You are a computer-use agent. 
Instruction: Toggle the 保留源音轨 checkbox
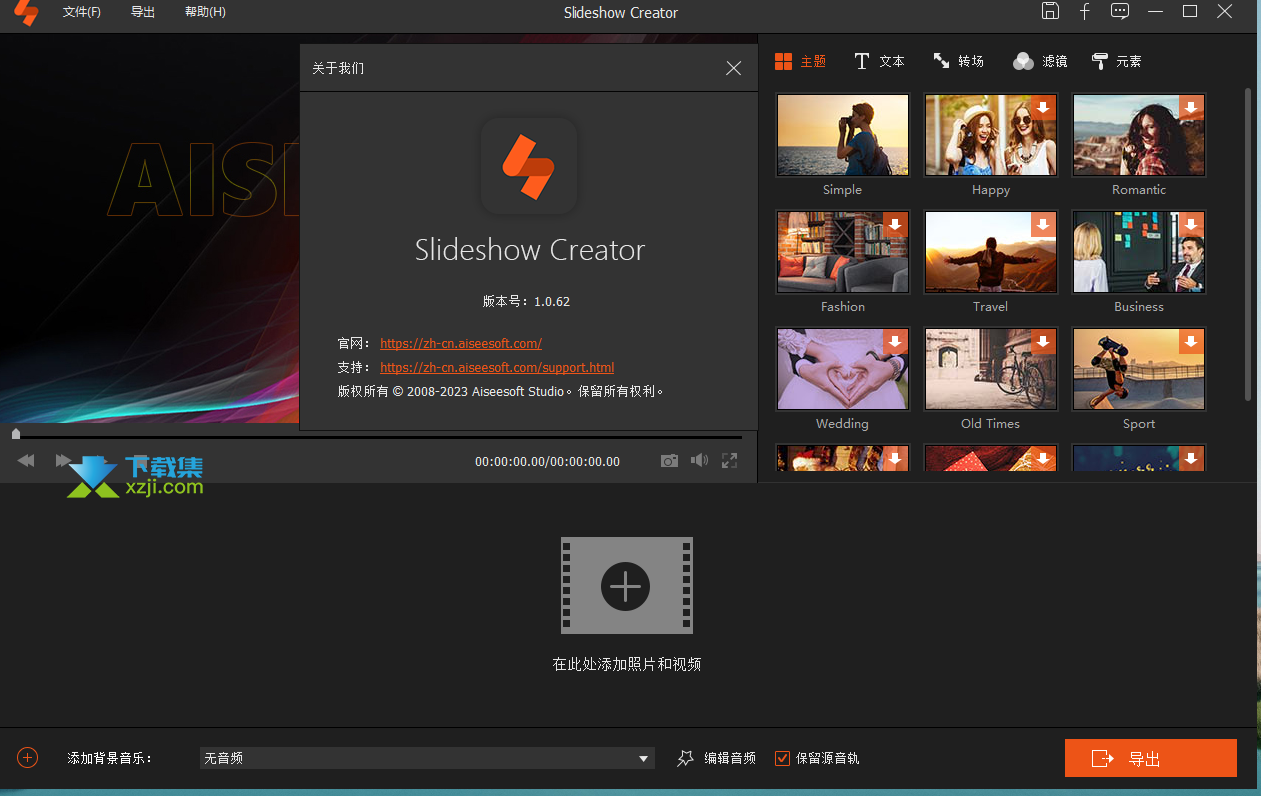point(782,758)
